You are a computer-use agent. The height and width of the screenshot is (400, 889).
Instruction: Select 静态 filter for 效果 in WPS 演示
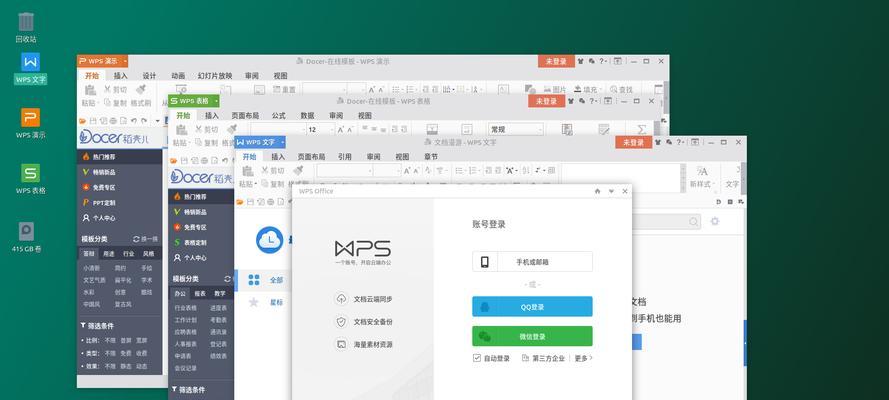126,367
